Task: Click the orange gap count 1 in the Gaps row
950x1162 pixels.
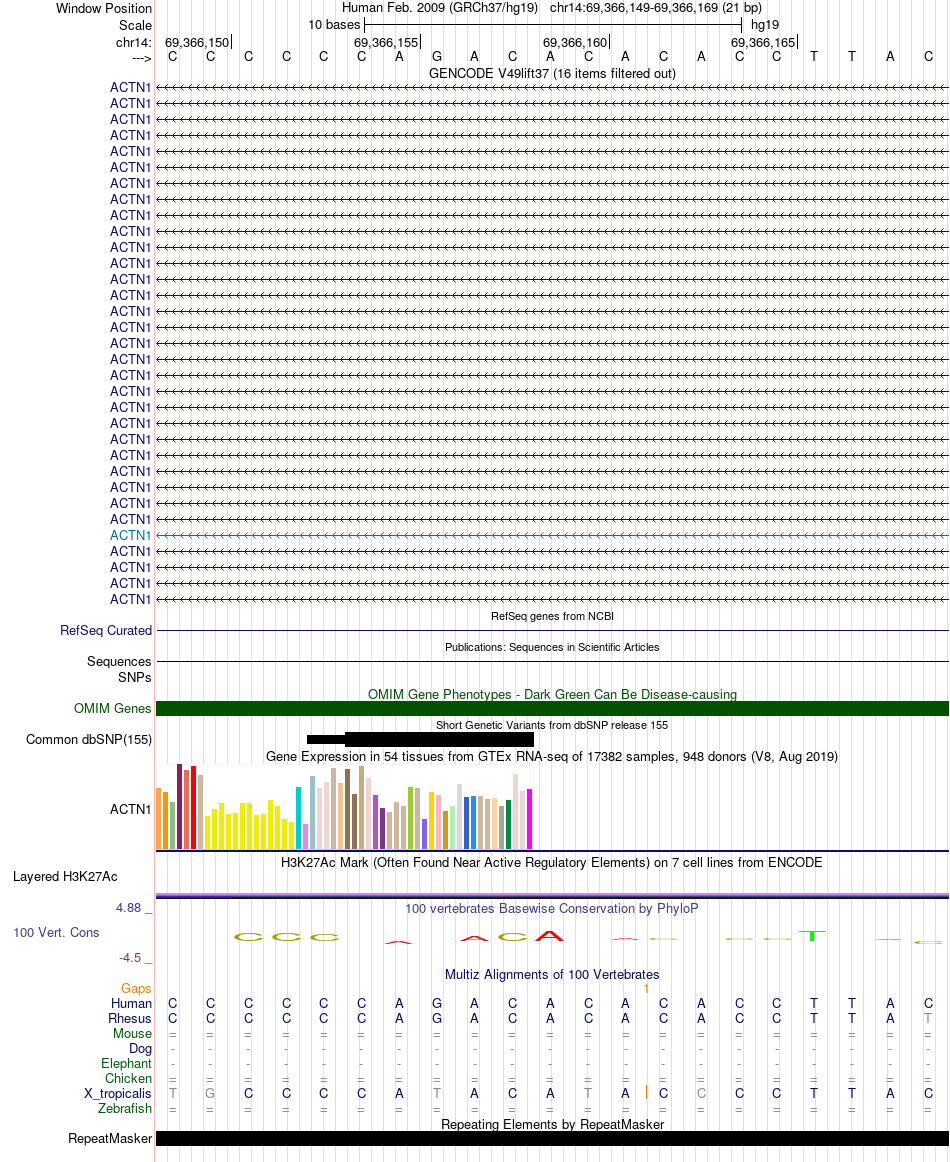Action: pos(646,989)
